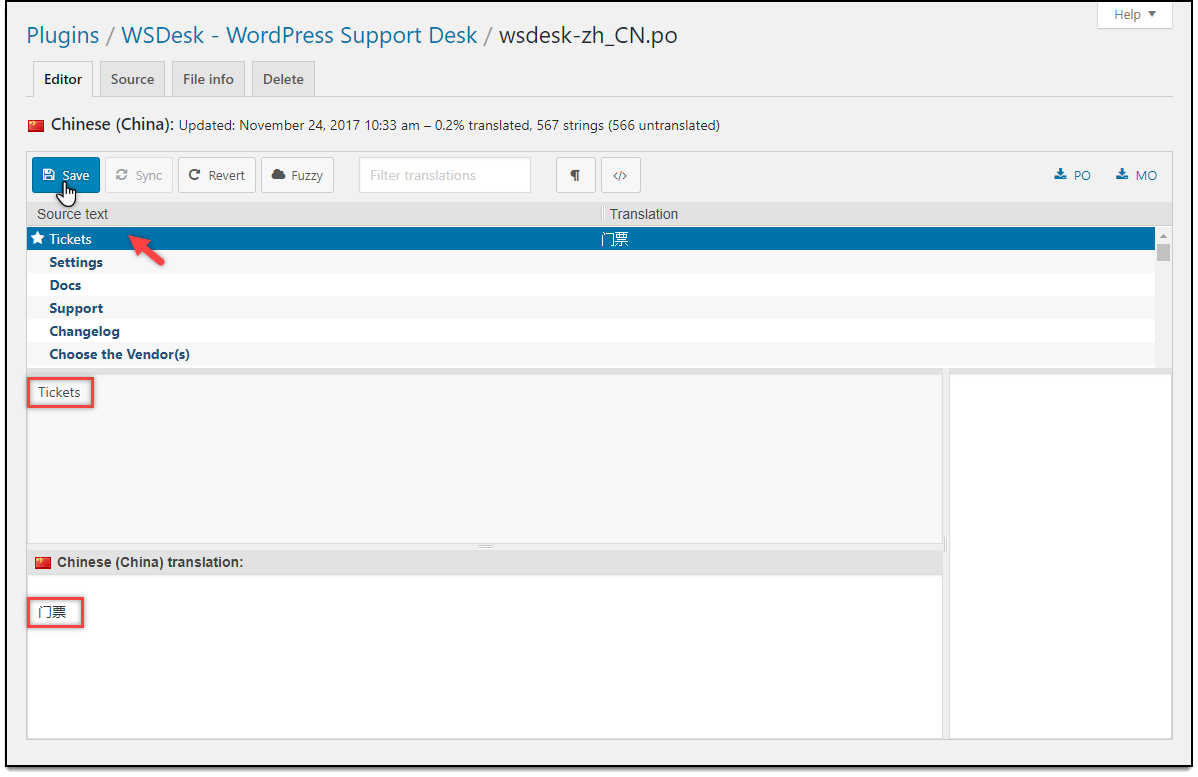Select the Support source string row
The height and width of the screenshot is (777, 1198).
pyautogui.click(x=591, y=308)
